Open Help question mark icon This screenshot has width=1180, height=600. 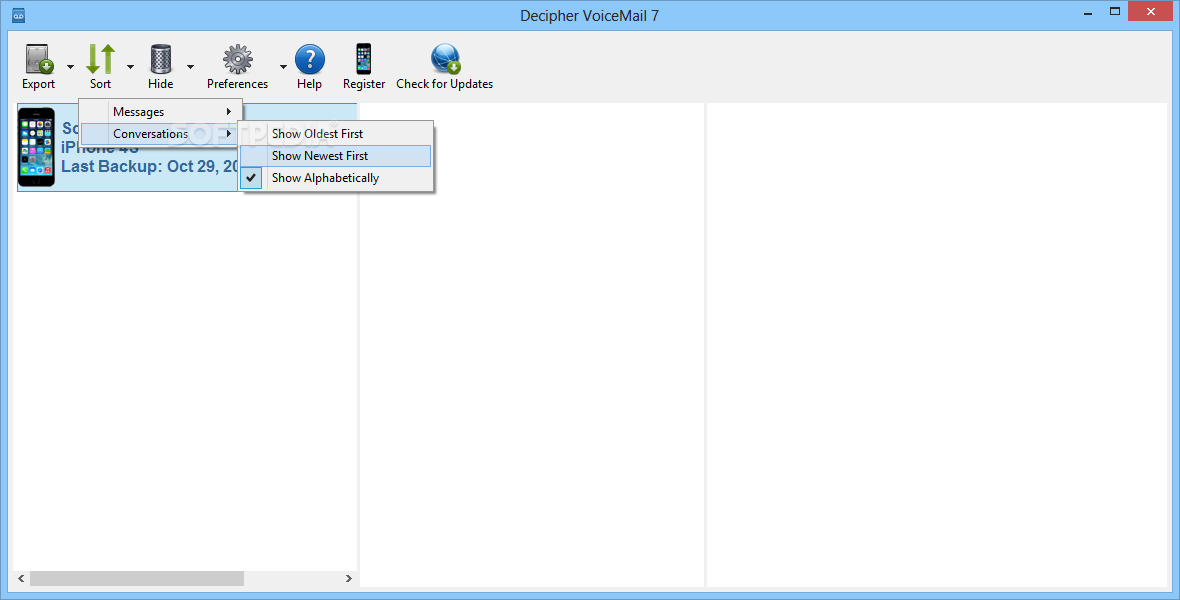click(309, 59)
